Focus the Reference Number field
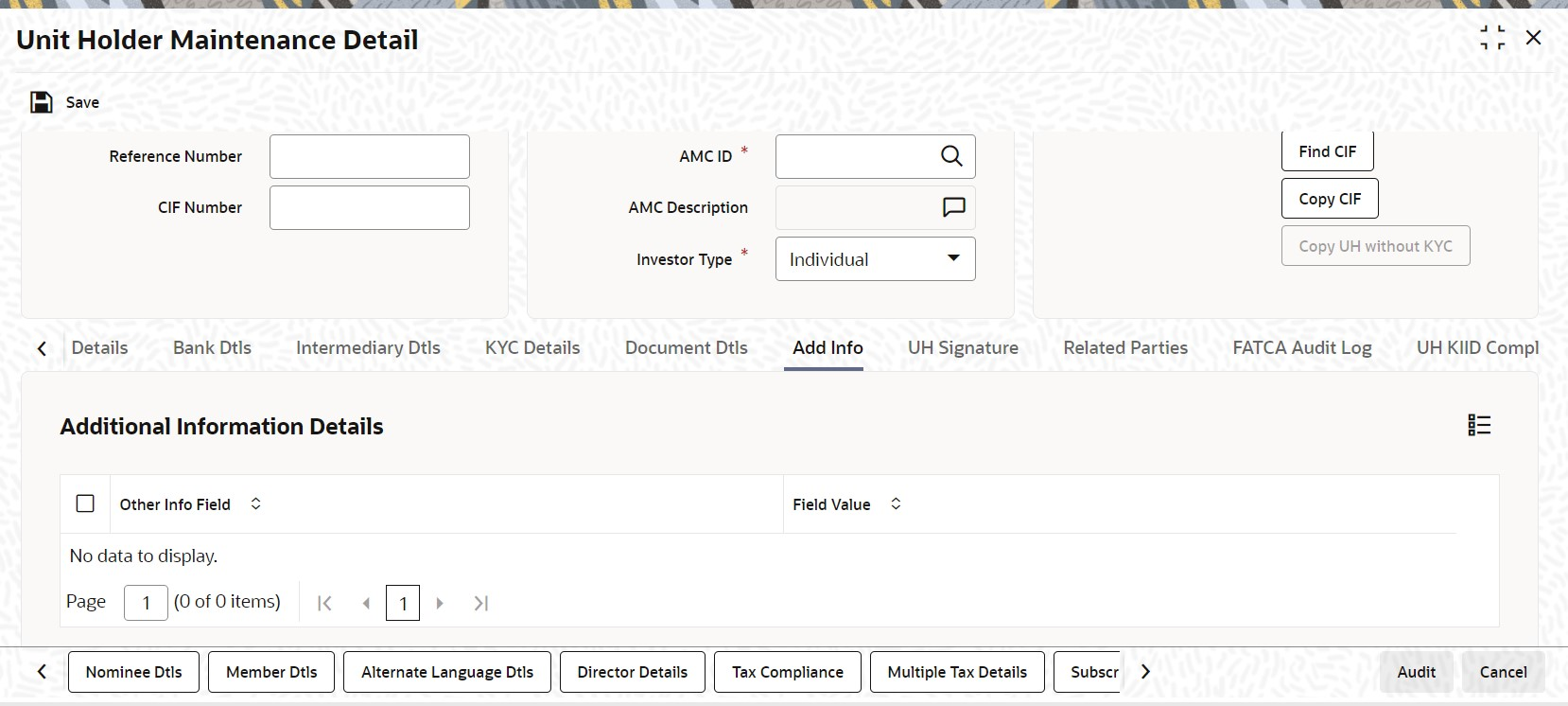Screen dimensions: 1568x706 tap(370, 156)
